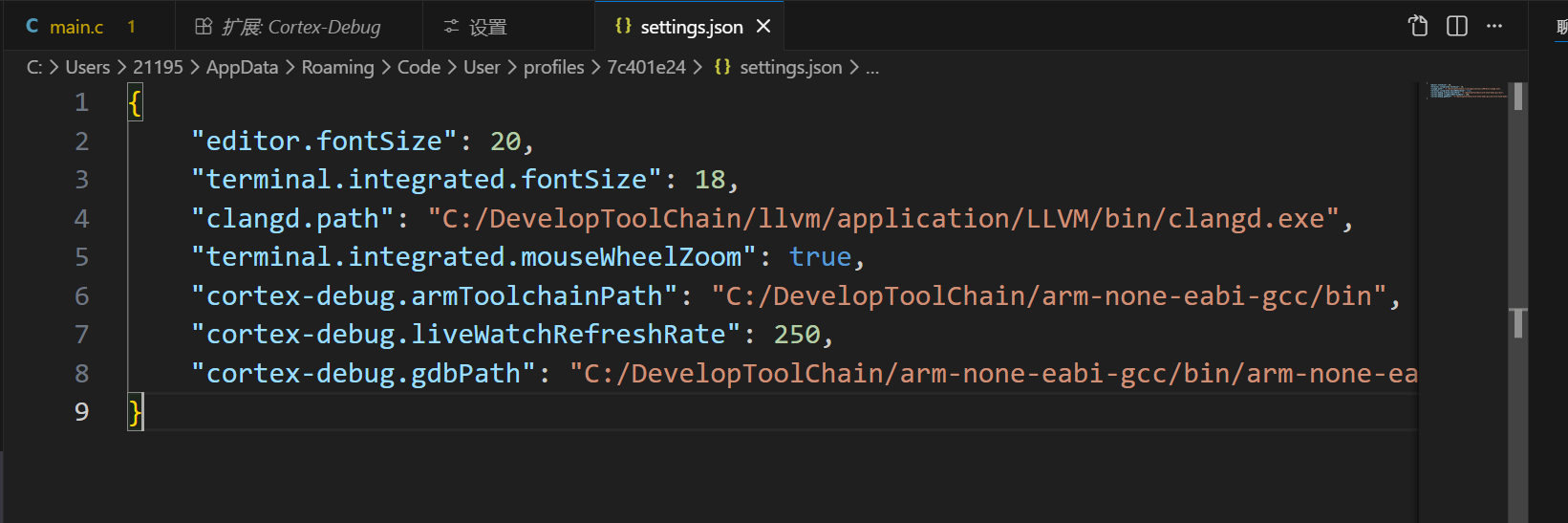Switch to the 扩展: Cortex-Debug tab
This screenshot has height=523, width=1568.
pyautogui.click(x=299, y=26)
